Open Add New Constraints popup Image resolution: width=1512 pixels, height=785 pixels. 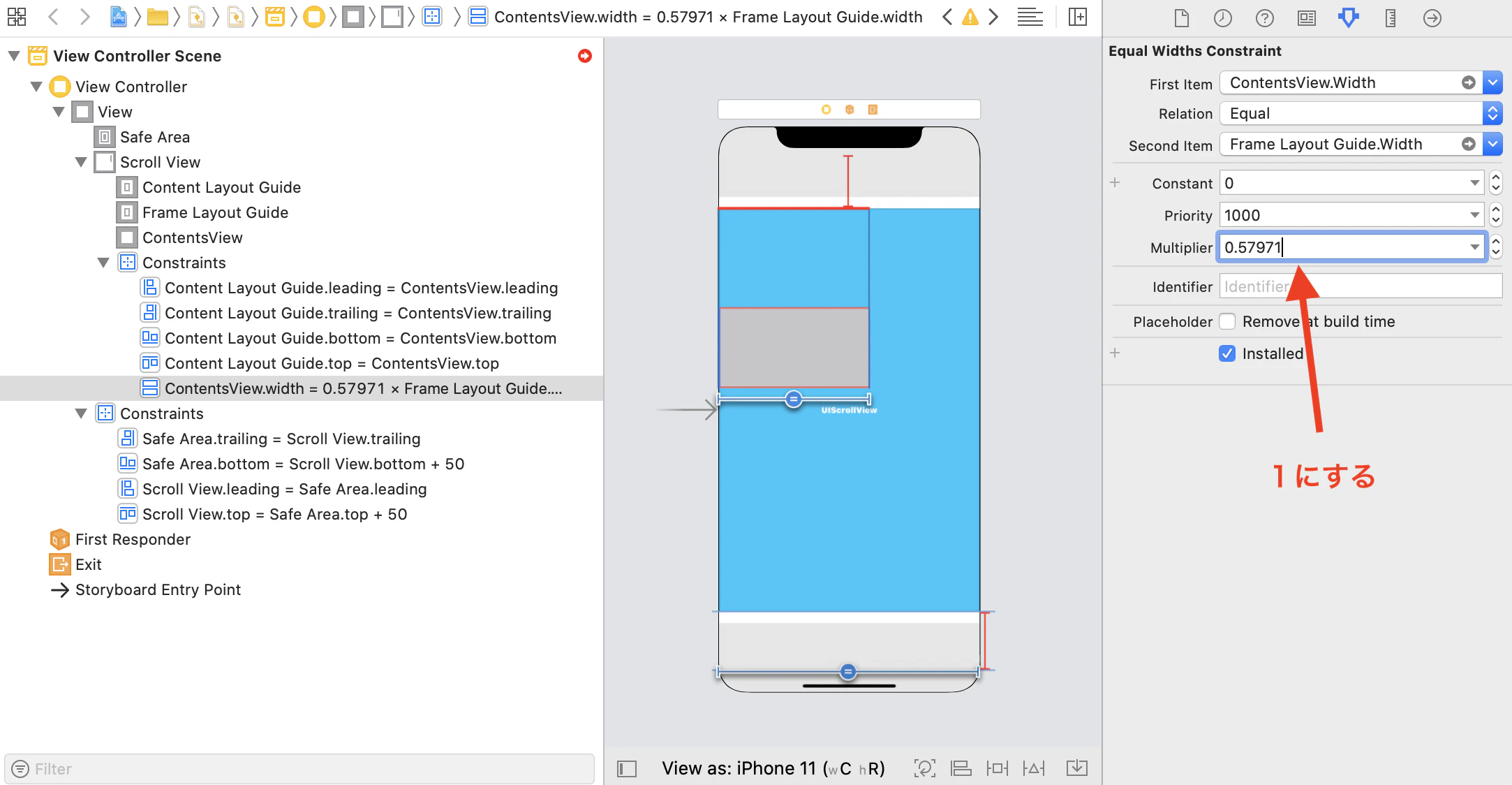tap(998, 768)
